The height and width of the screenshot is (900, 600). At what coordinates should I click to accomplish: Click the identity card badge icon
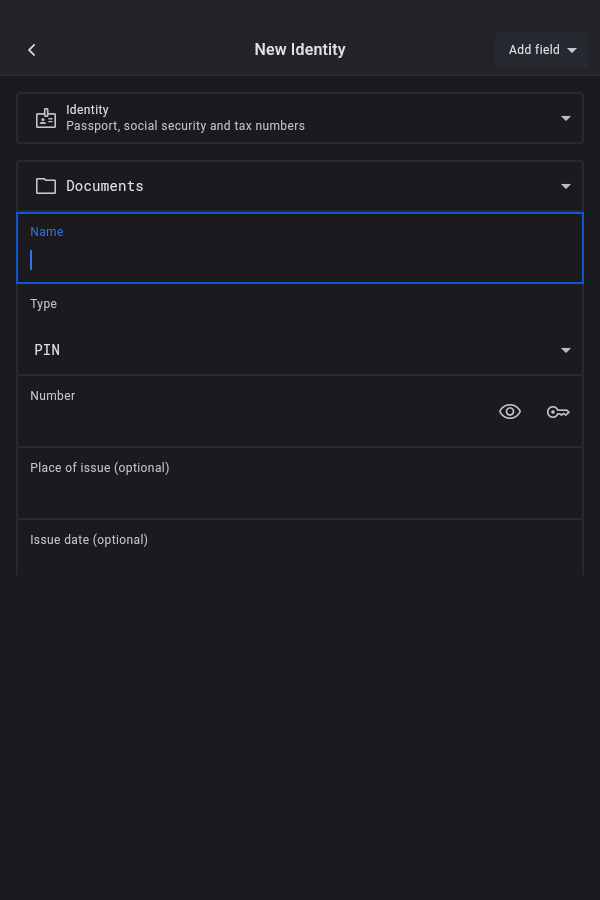(x=46, y=118)
